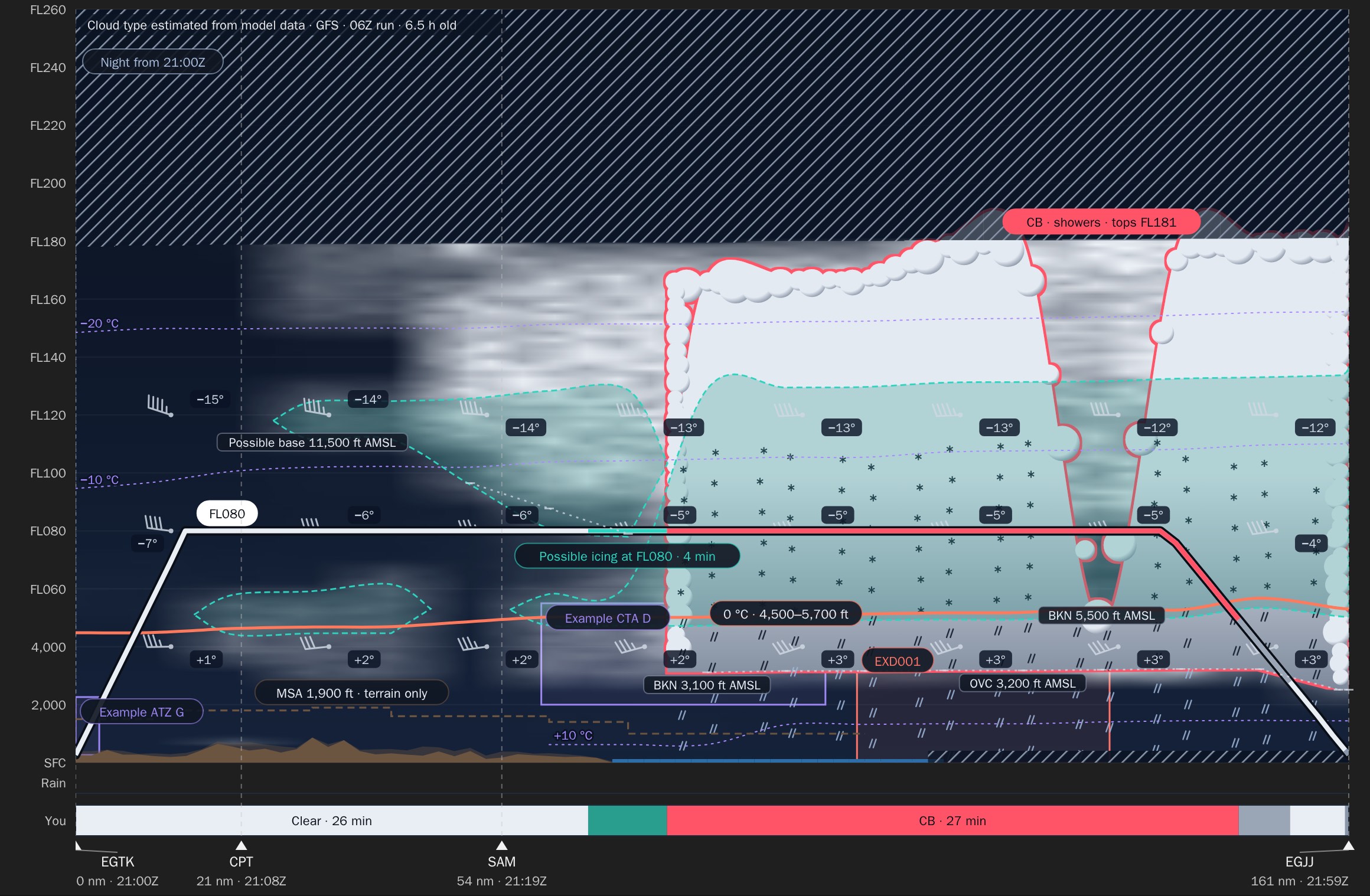1370x896 pixels.
Task: Click the 161 nm · 21:59Z arrival text
Action: coord(1299,881)
